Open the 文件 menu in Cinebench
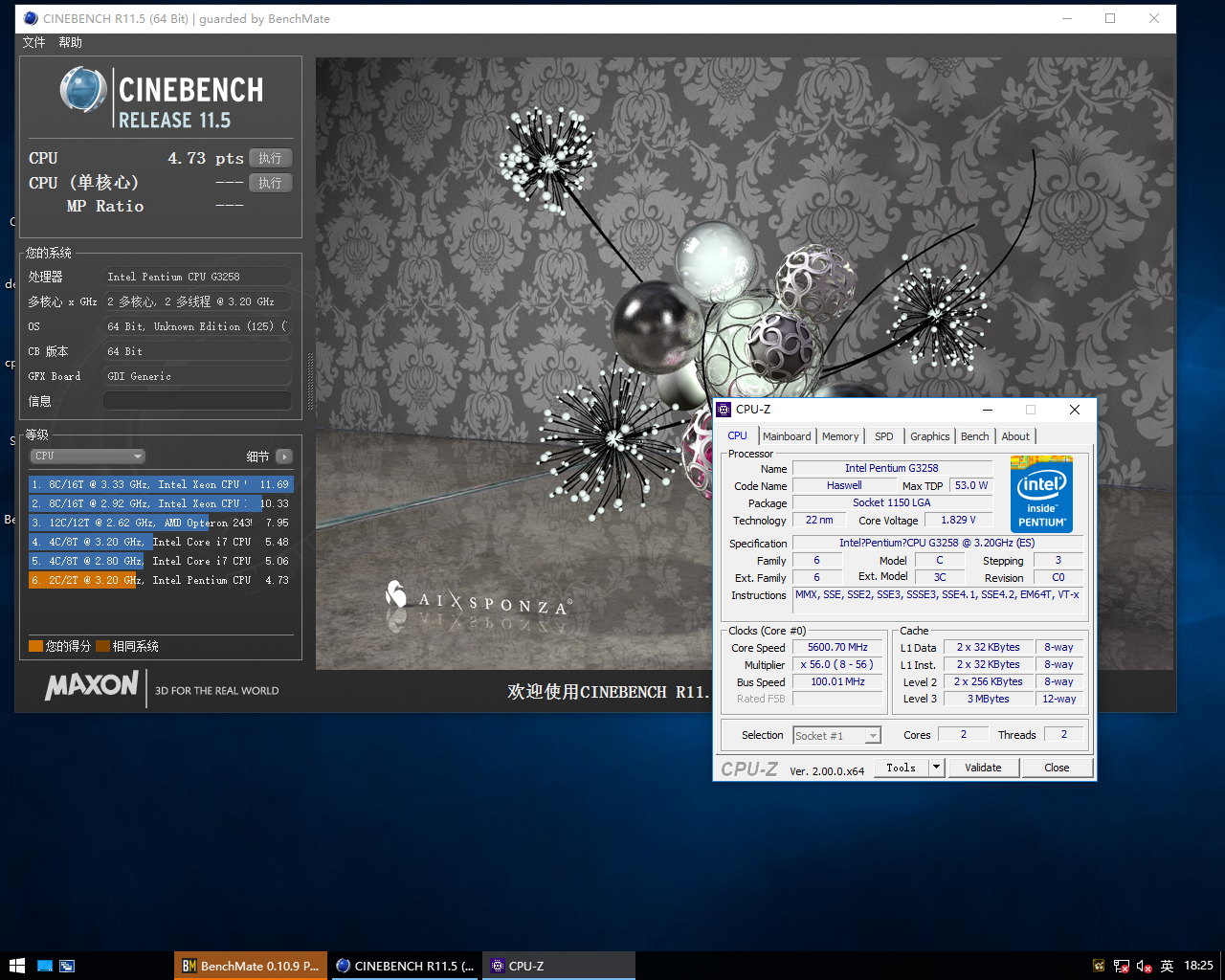The image size is (1225, 980). click(33, 42)
